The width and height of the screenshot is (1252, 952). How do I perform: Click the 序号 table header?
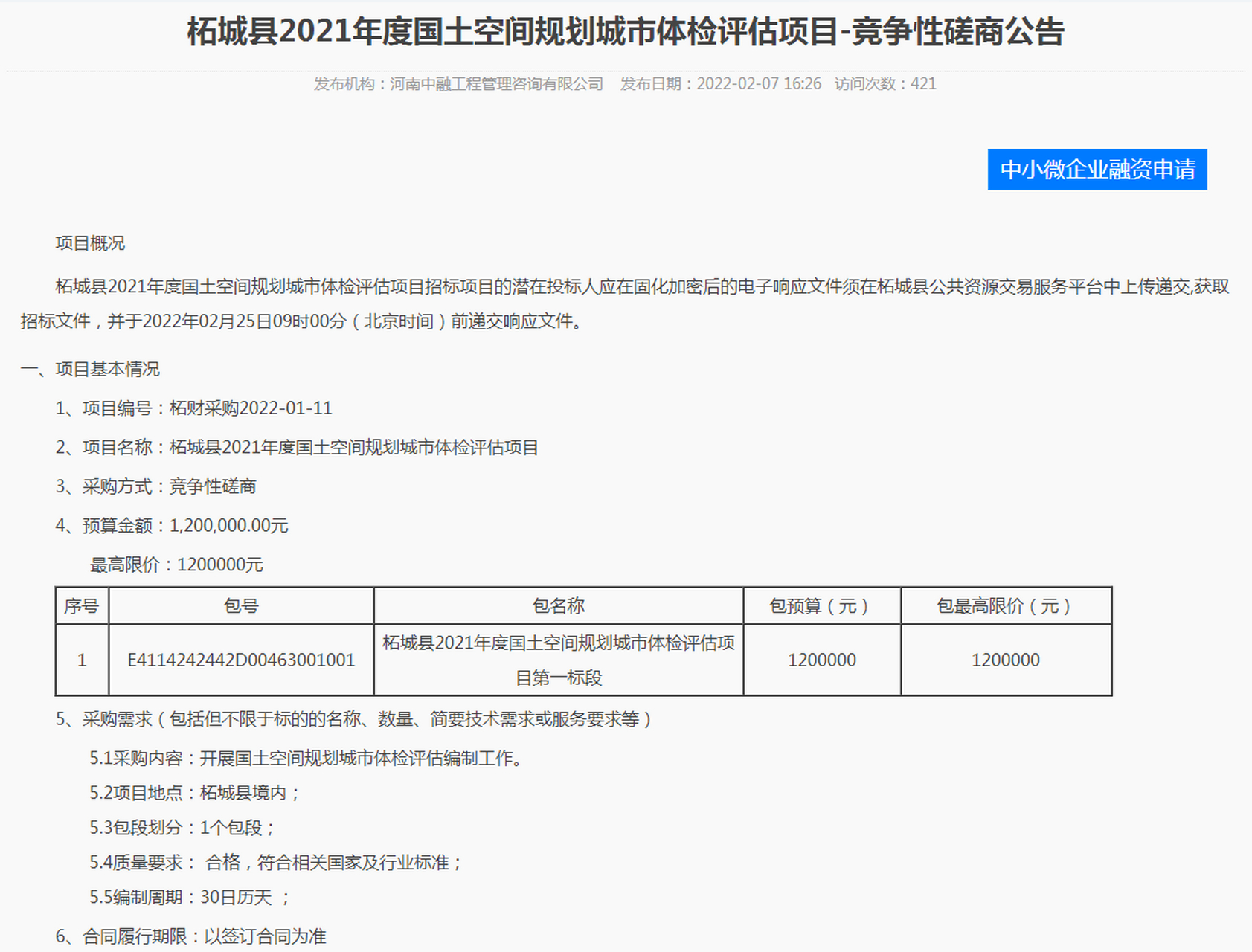pyautogui.click(x=82, y=606)
